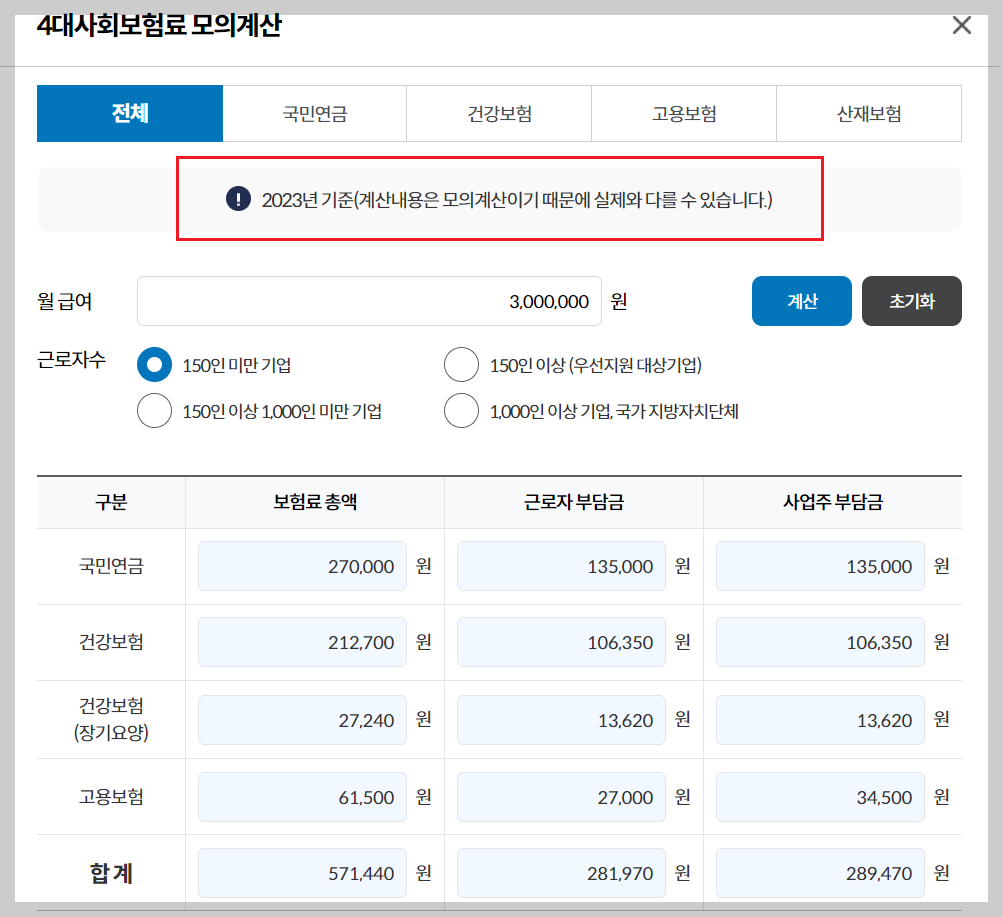Select the 건강보험(장기요양) 사업주 부담금 field
This screenshot has width=1003, height=917.
coord(820,719)
